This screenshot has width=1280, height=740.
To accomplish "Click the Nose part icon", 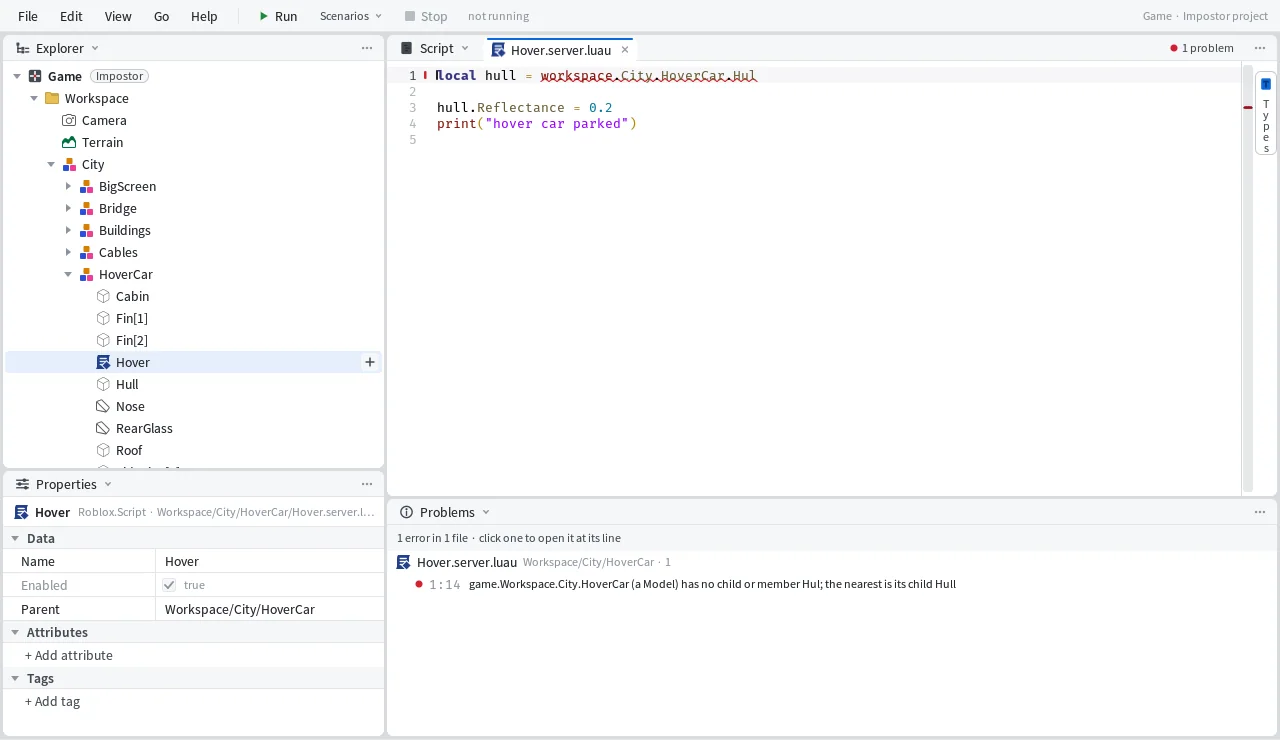I will click(103, 406).
